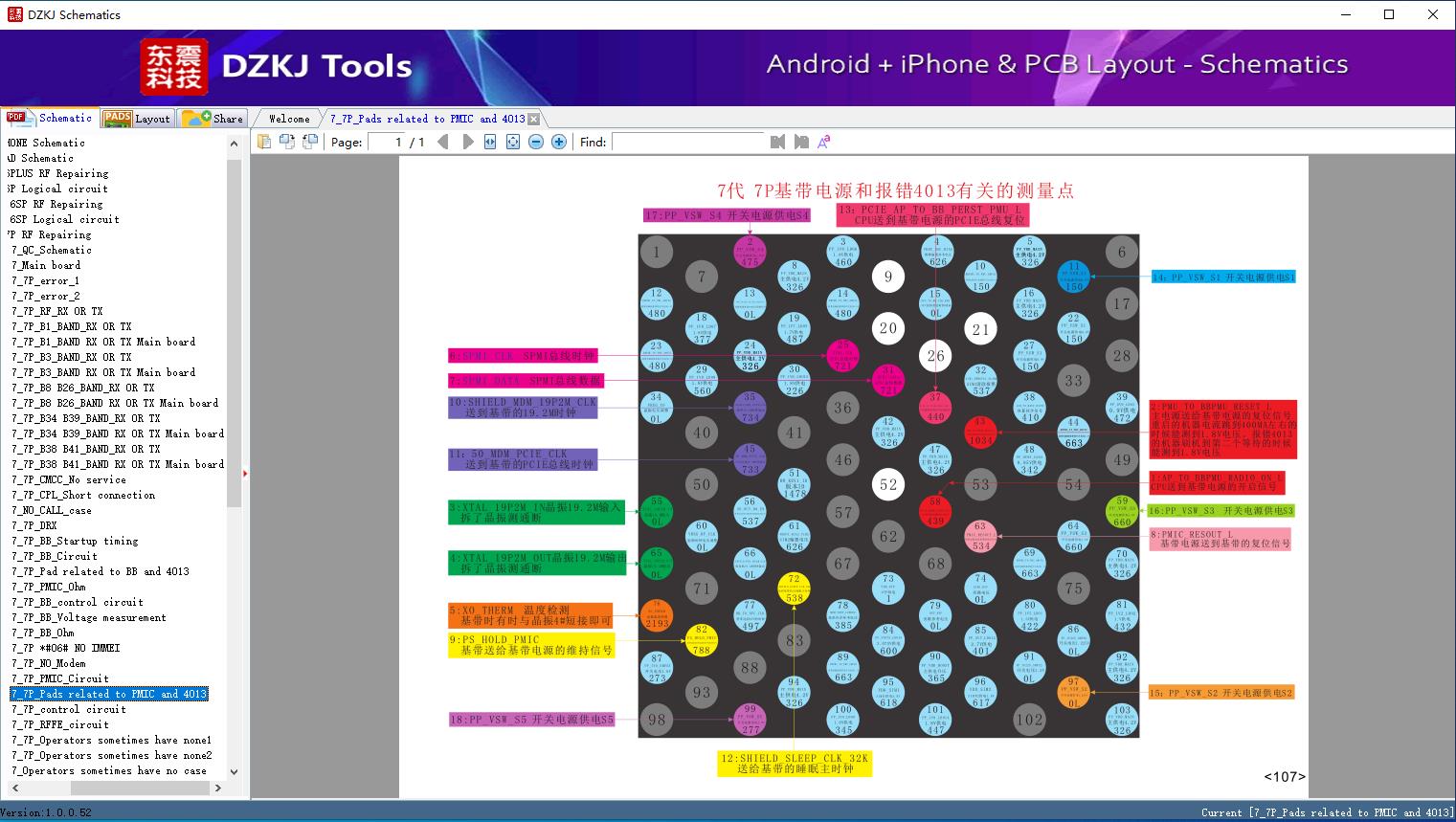This screenshot has width=1456, height=822.
Task: Click the fit page icon
Action: tap(513, 142)
